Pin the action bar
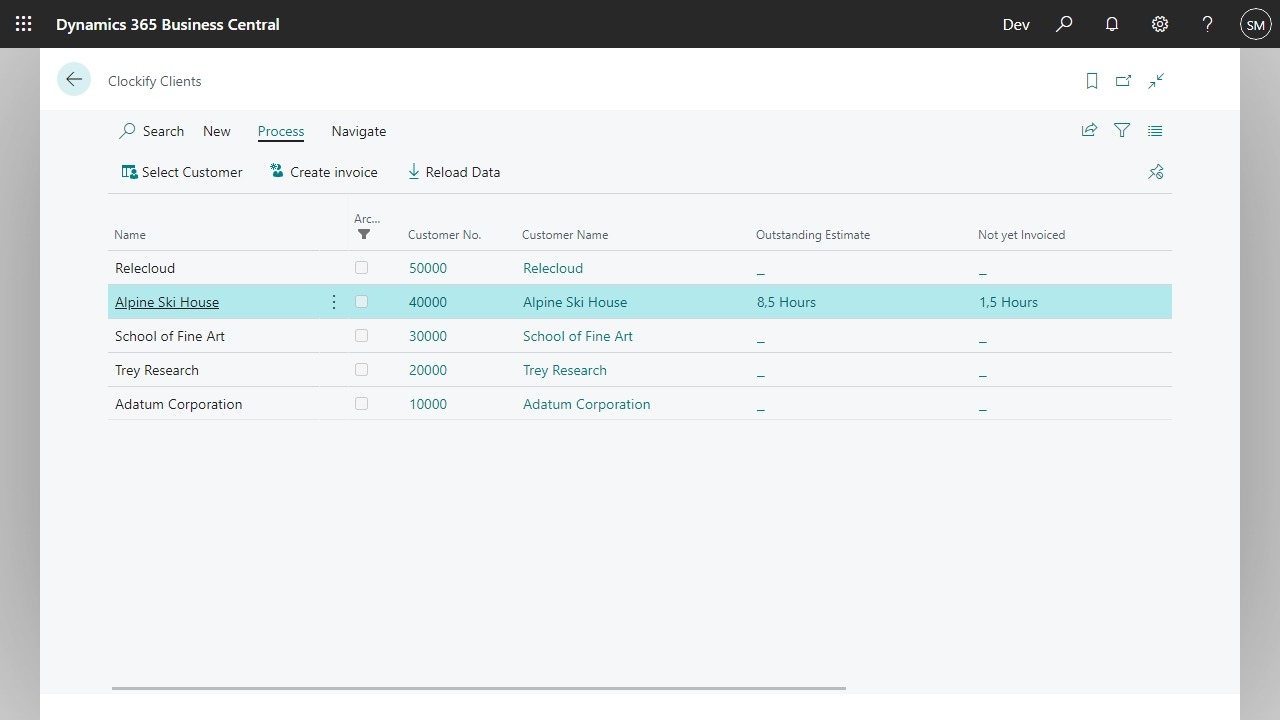Image resolution: width=1280 pixels, height=720 pixels. pos(1156,172)
